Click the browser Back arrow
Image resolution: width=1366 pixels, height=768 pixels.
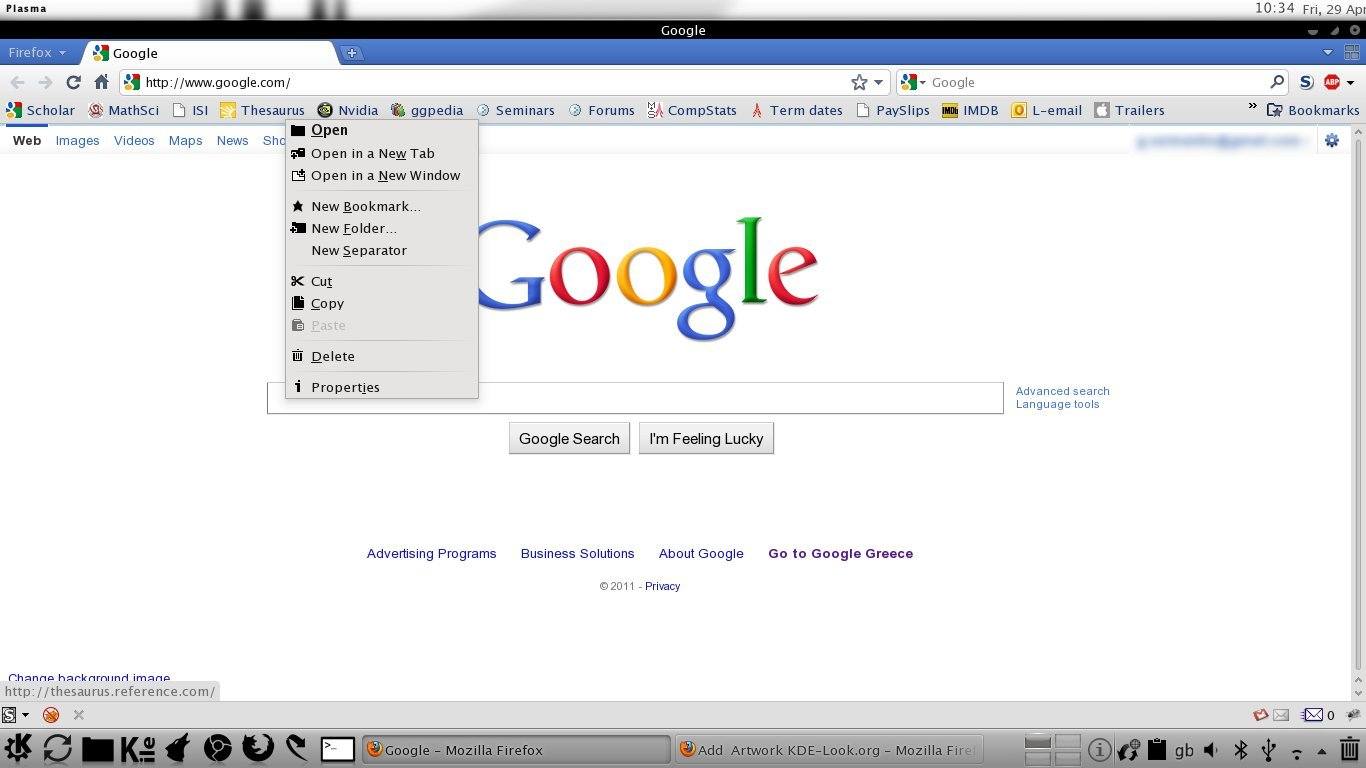[x=17, y=82]
